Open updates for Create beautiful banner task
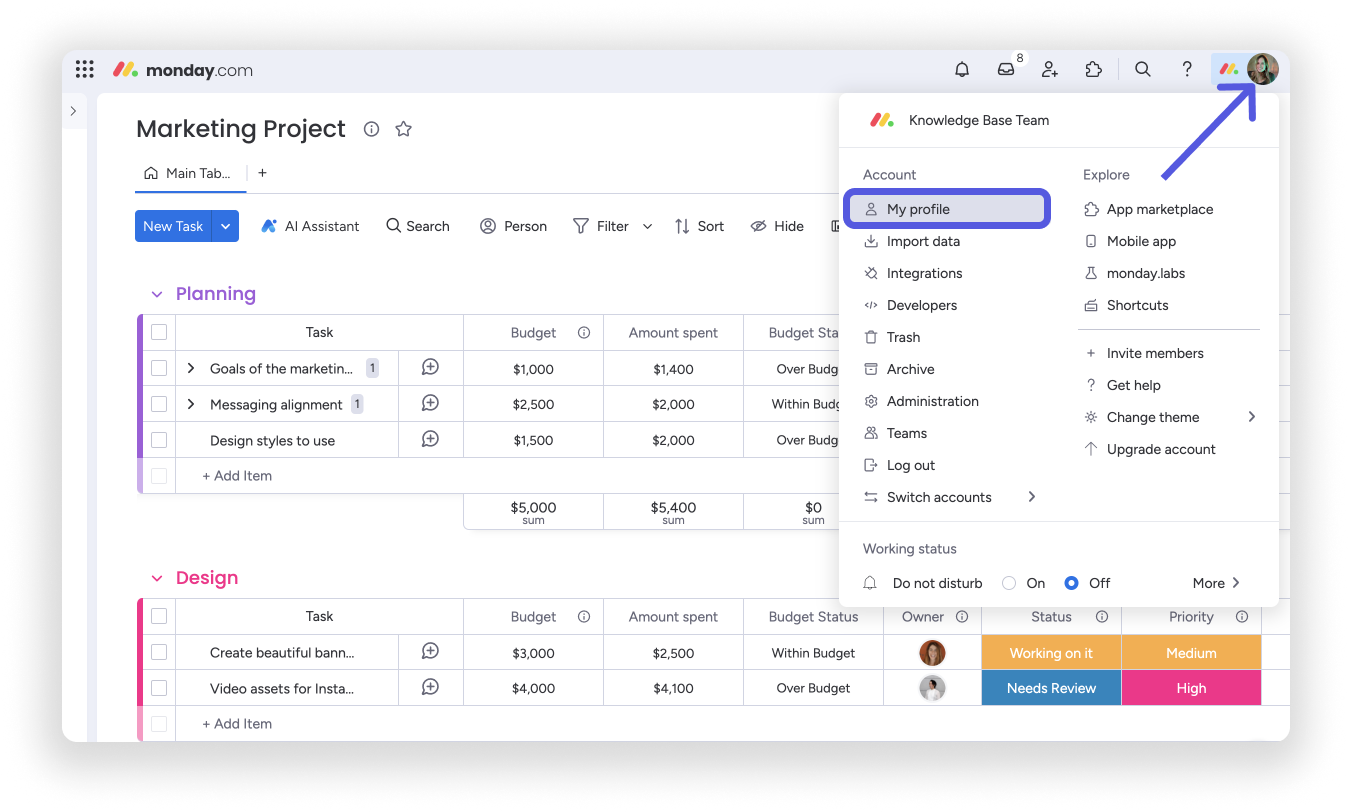Image resolution: width=1348 pixels, height=812 pixels. (x=430, y=652)
